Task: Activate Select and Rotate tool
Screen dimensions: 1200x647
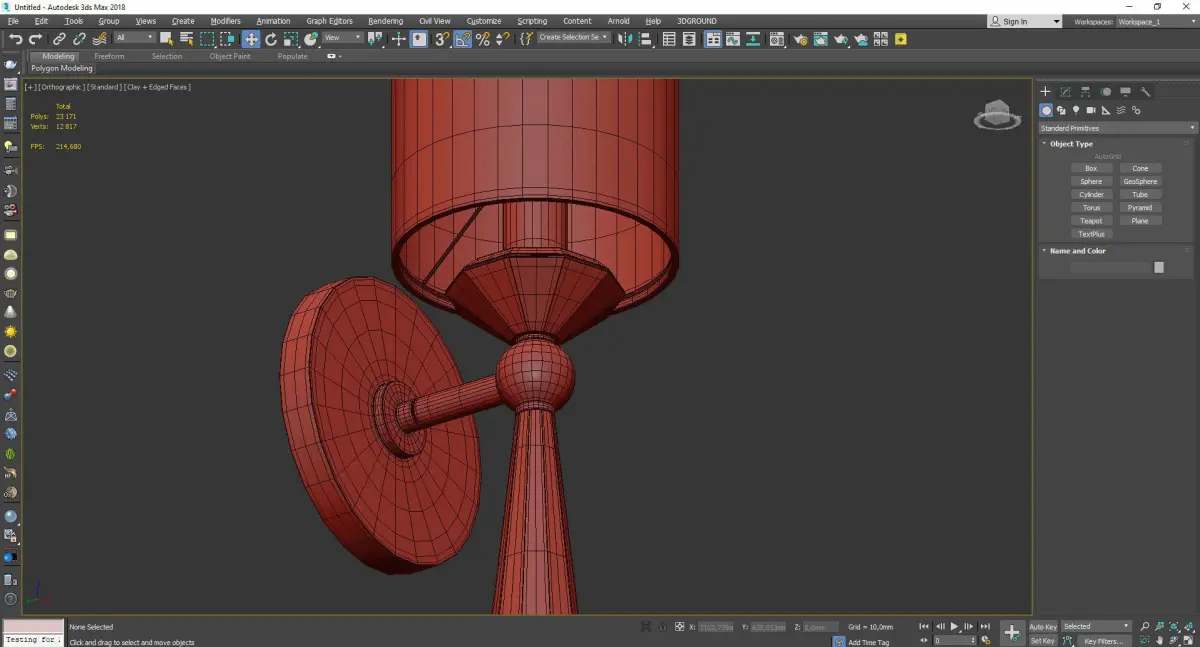Action: 271,39
